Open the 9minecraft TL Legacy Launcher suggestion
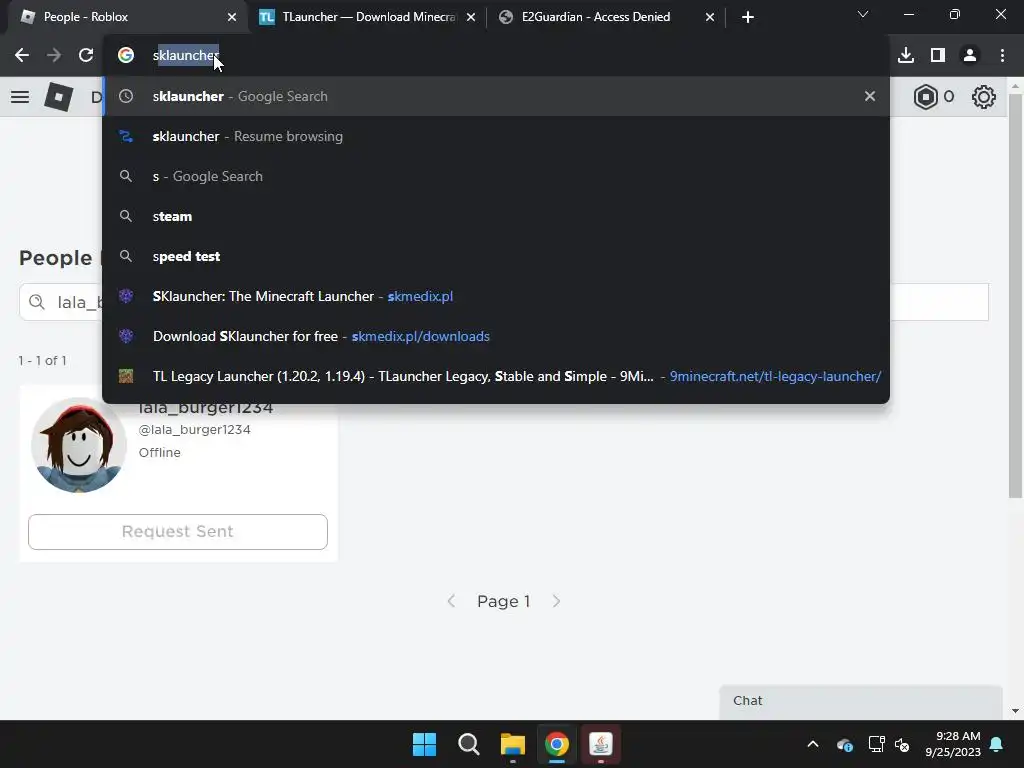 (x=496, y=376)
